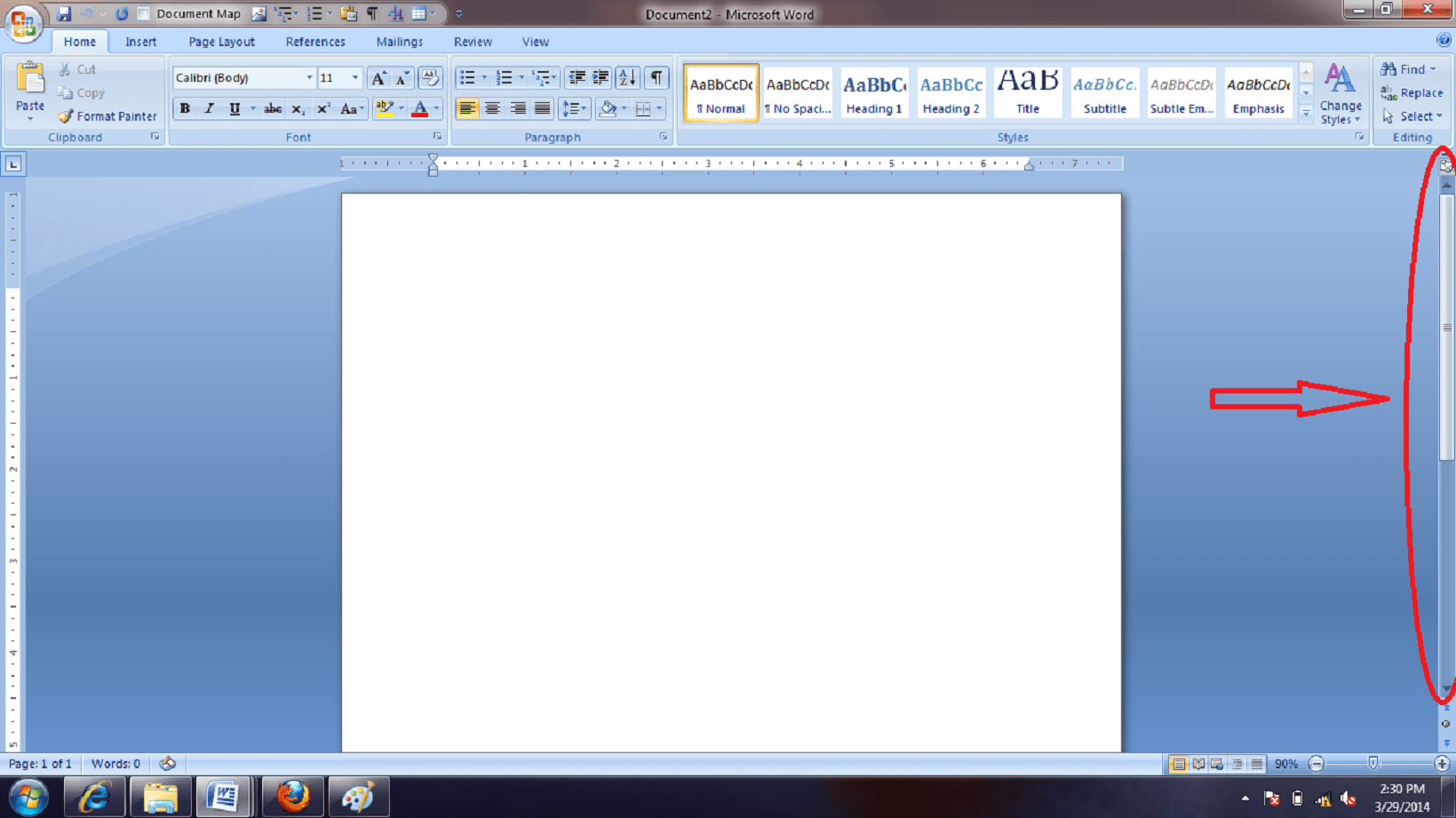Switch to Web Layout view
1456x818 pixels.
1217,764
